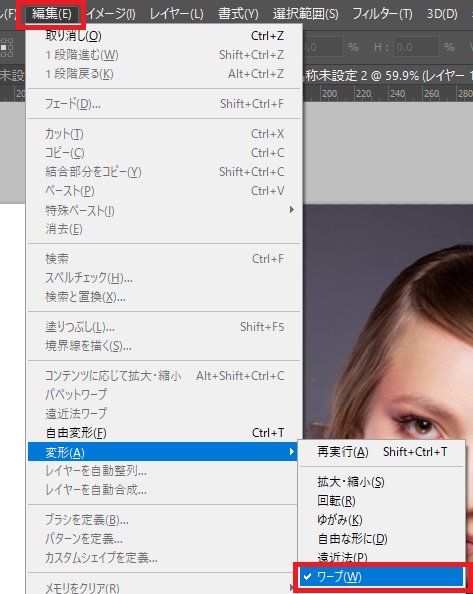
Task: Open the 書式(Y) menu
Action: (238, 14)
